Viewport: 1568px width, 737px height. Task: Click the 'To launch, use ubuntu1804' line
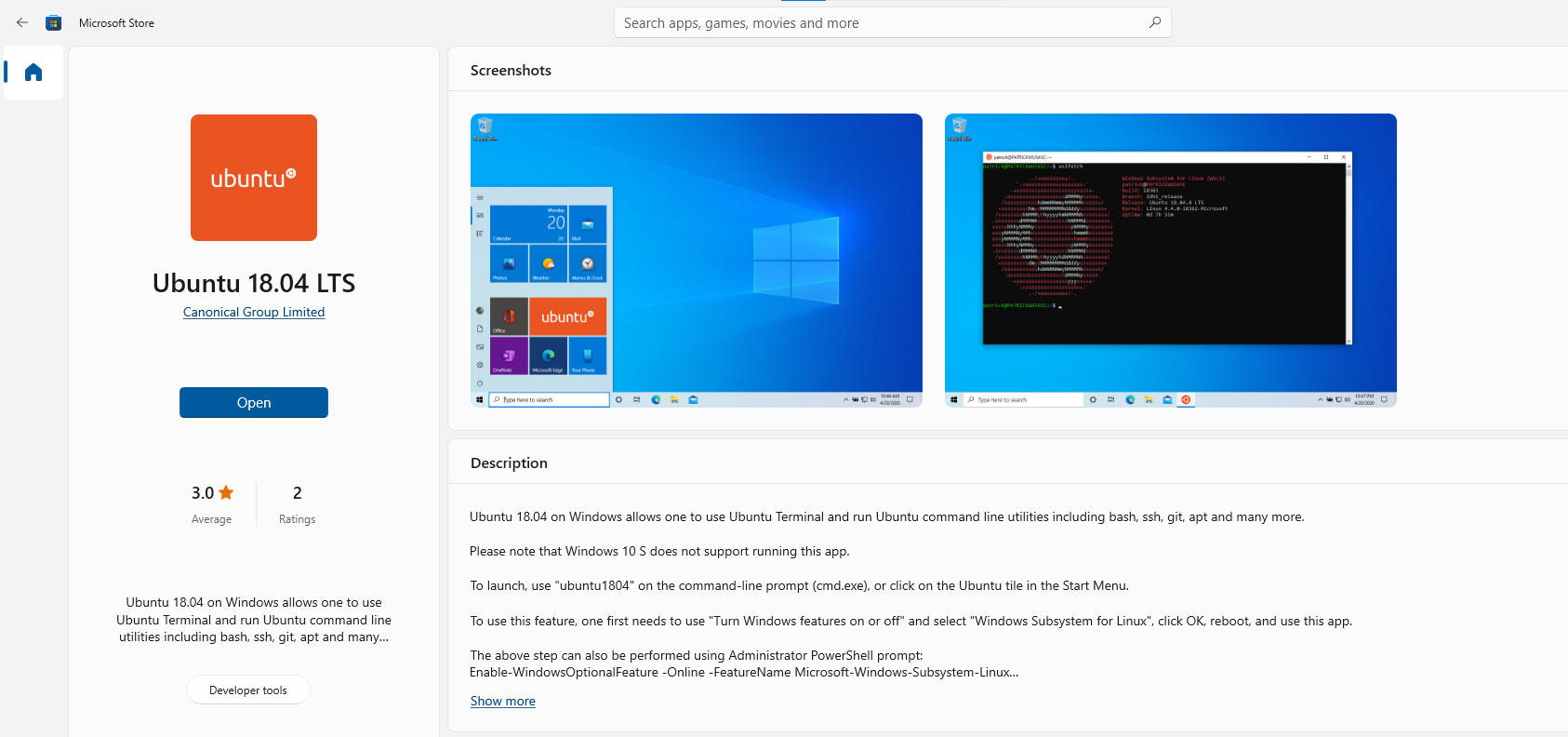click(x=799, y=585)
